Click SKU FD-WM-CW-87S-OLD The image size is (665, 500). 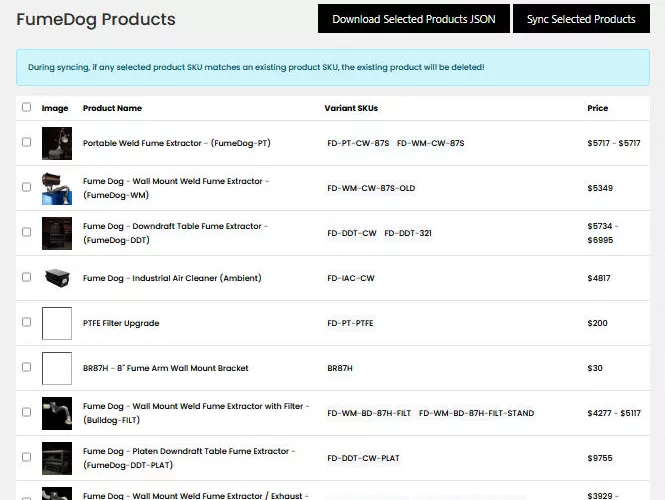(x=371, y=188)
